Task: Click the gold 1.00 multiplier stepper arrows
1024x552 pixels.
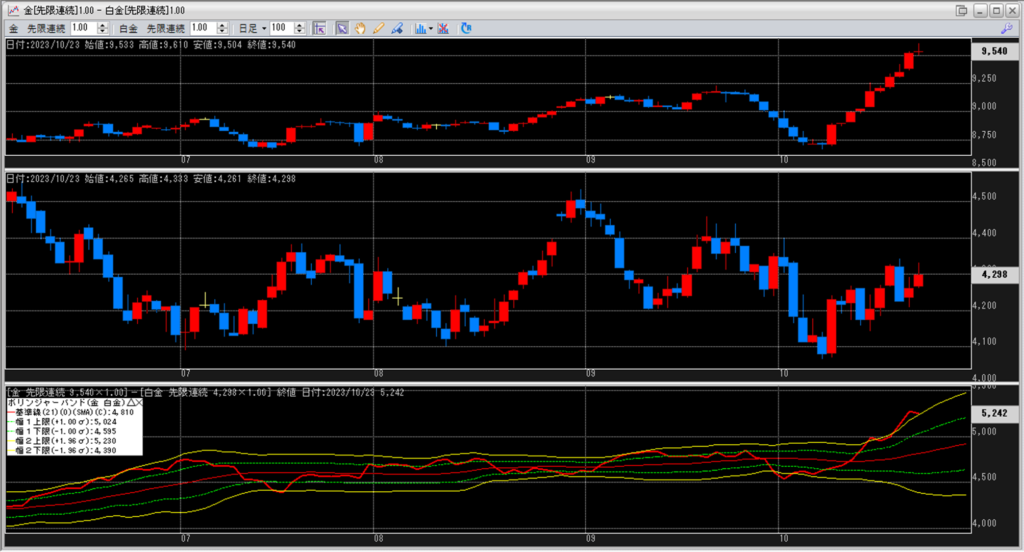Action: (103, 28)
